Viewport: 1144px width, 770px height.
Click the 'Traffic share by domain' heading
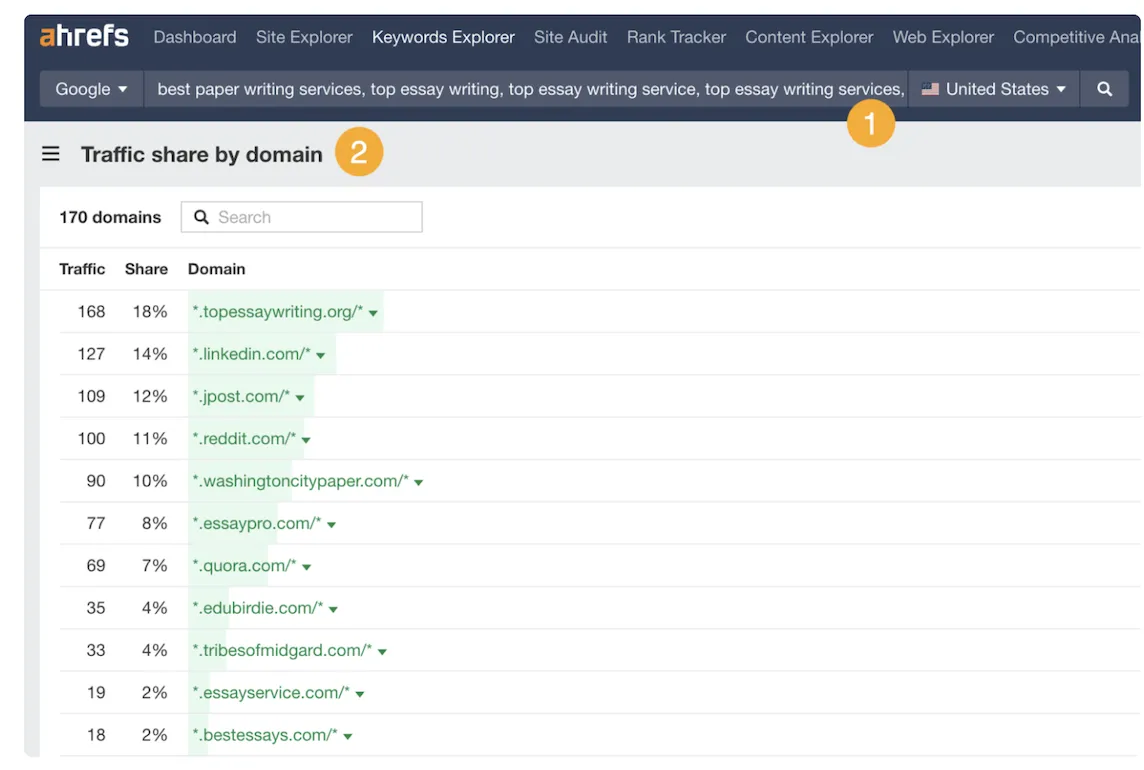[x=201, y=154]
